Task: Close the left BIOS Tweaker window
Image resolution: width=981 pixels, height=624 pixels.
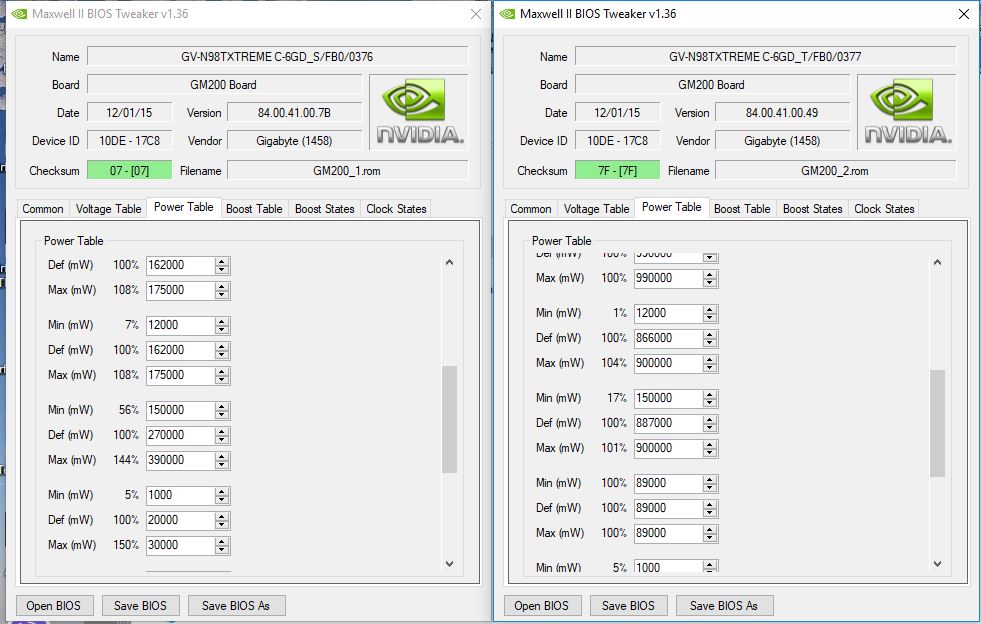Action: point(476,14)
